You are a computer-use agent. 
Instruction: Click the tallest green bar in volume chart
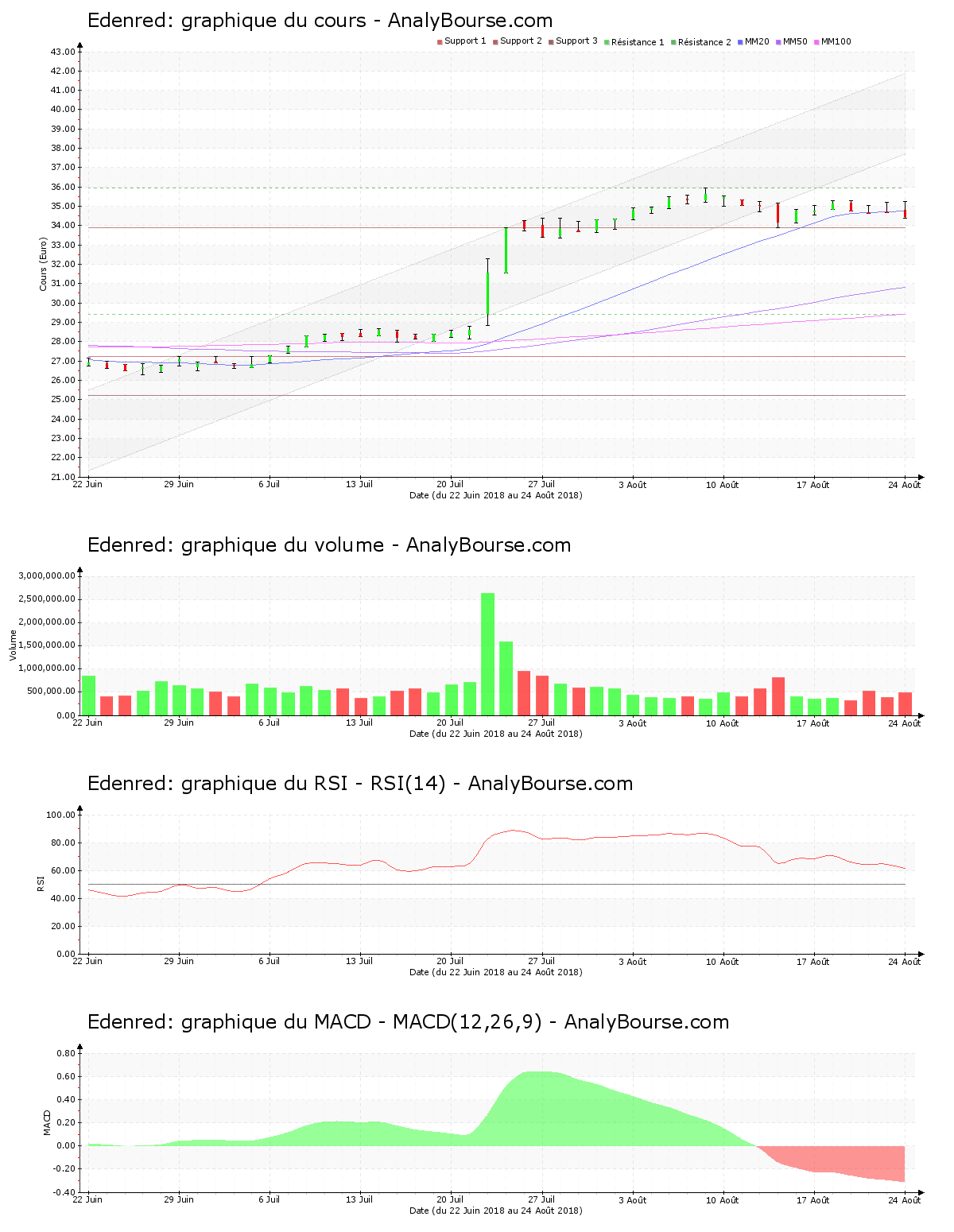click(x=488, y=654)
